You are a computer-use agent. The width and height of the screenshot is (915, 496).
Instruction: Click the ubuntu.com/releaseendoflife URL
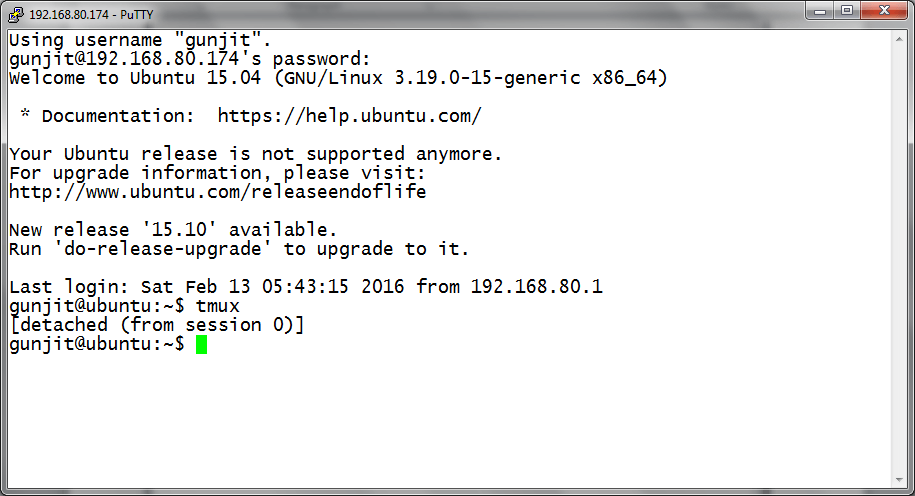[x=217, y=192]
